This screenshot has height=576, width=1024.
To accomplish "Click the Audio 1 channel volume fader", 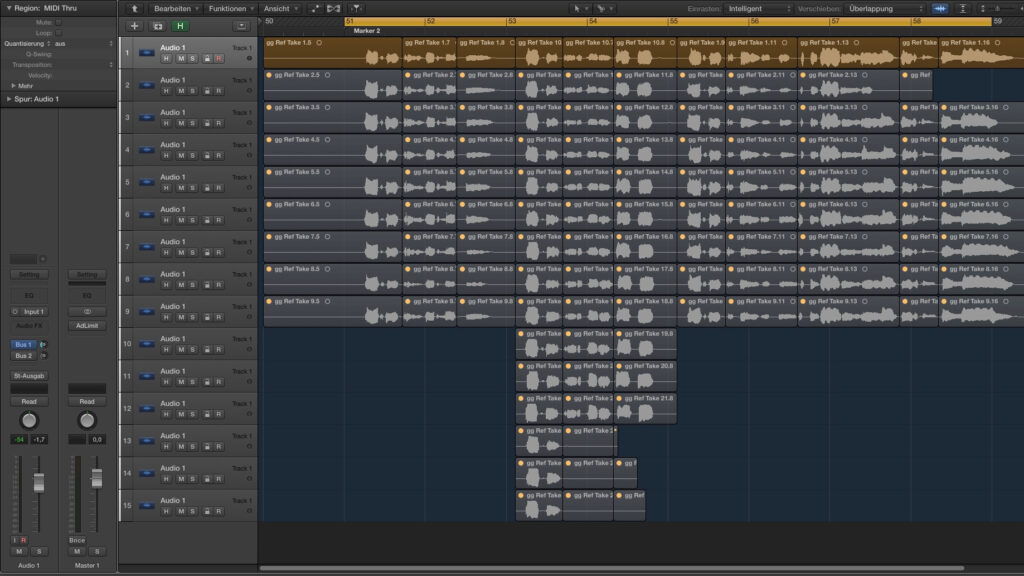I will (39, 483).
